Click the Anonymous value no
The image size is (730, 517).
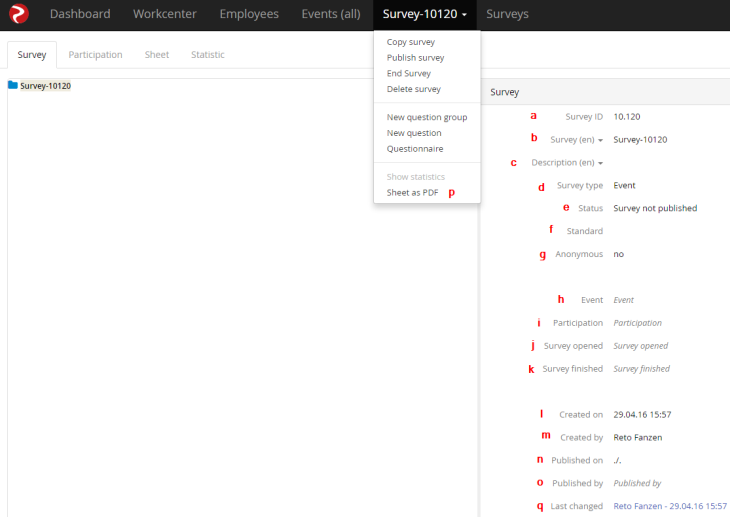pos(618,254)
